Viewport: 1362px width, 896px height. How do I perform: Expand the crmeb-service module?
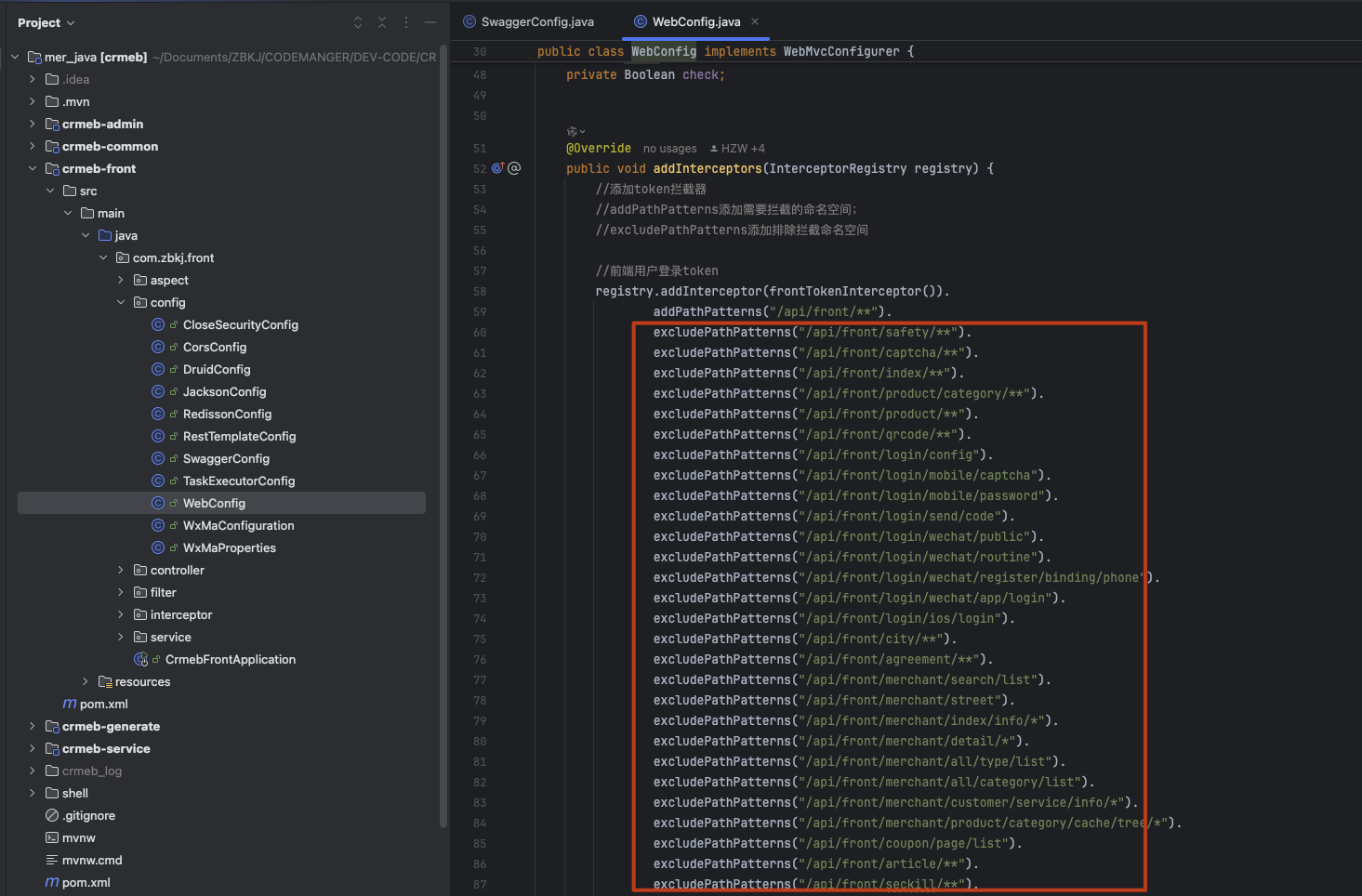[33, 748]
